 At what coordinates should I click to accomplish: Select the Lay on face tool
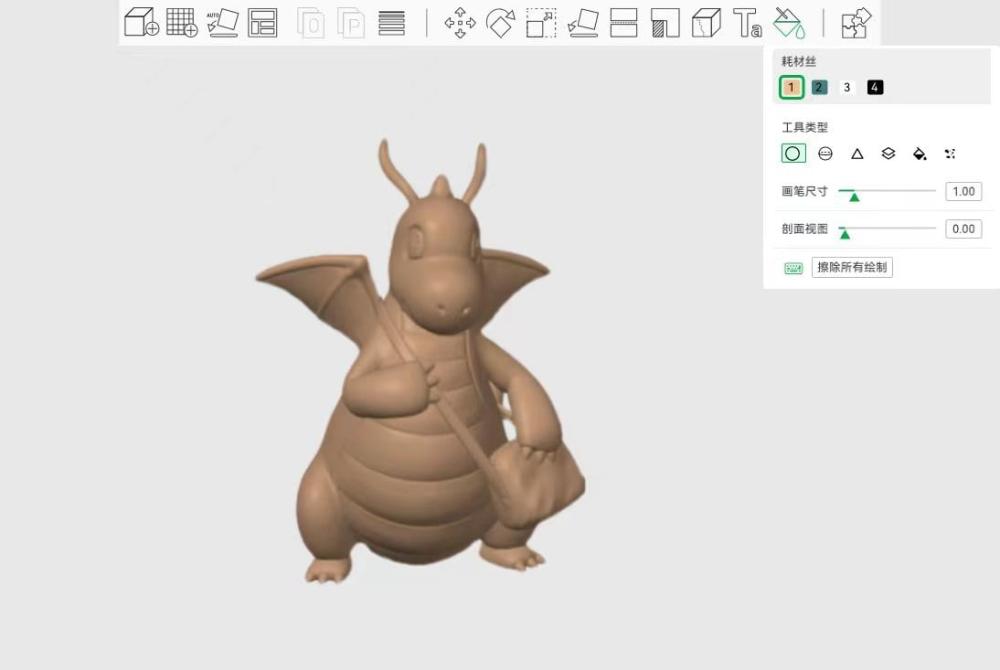click(582, 22)
